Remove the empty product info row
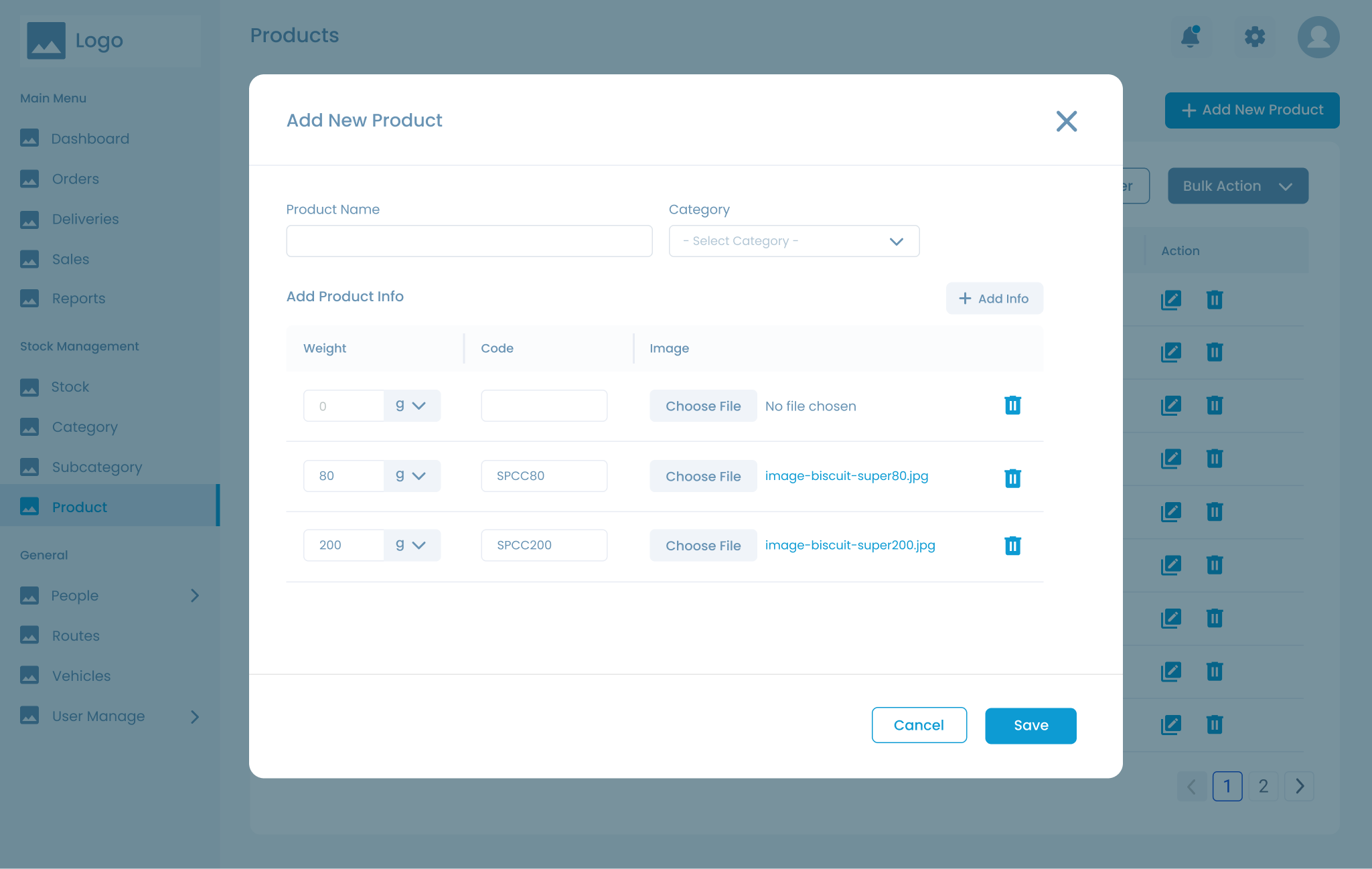The height and width of the screenshot is (869, 1372). [x=1012, y=405]
